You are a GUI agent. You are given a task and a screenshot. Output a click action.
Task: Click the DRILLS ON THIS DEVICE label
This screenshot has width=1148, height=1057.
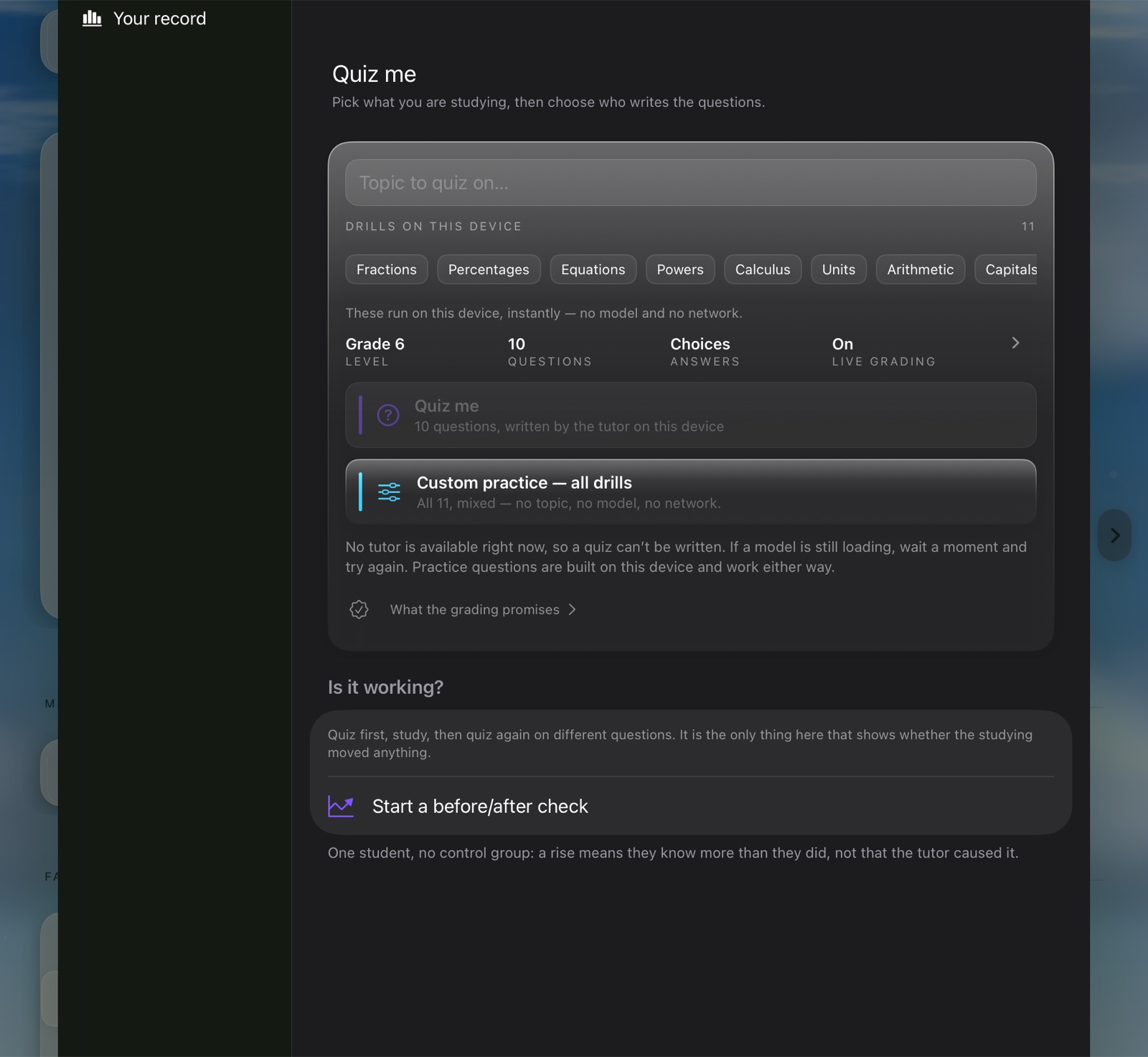tap(433, 226)
